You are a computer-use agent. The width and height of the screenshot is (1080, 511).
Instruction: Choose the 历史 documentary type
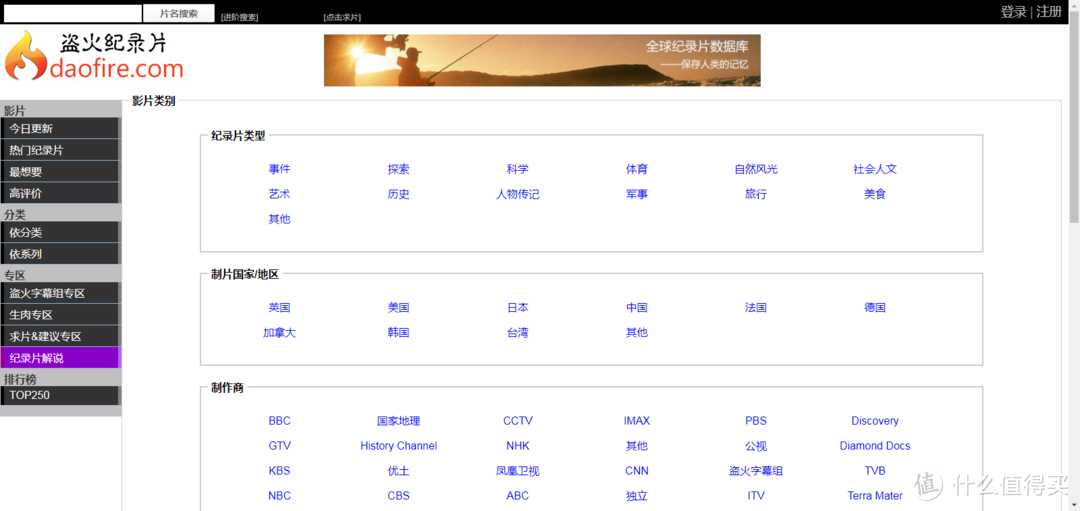[399, 194]
